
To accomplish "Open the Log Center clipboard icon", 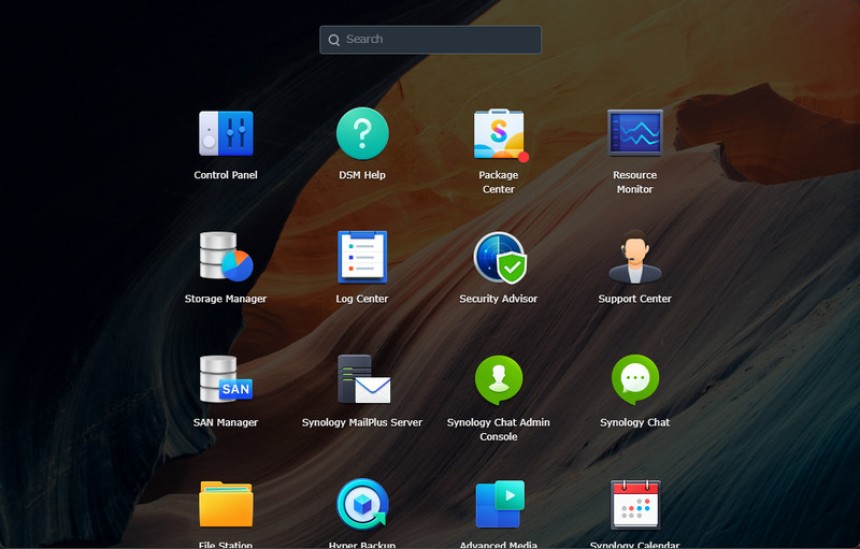I will (x=362, y=258).
